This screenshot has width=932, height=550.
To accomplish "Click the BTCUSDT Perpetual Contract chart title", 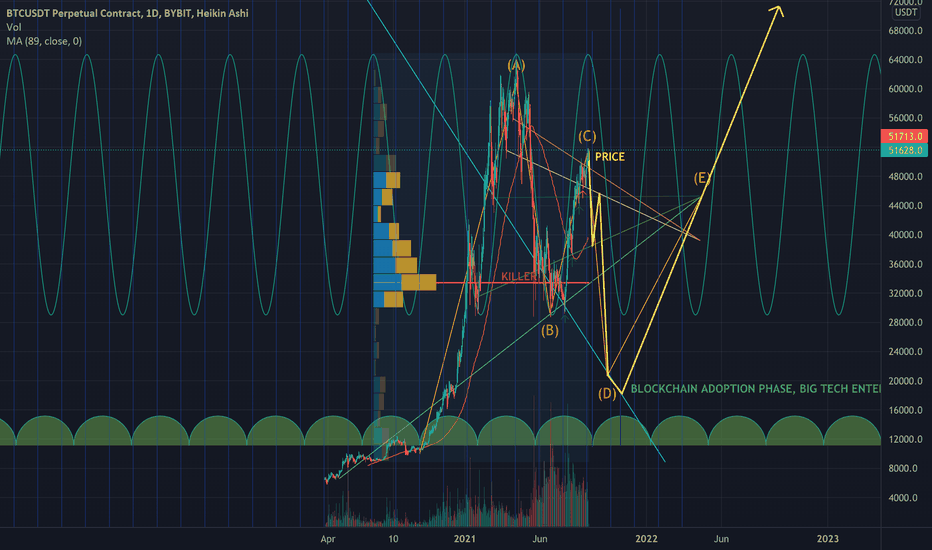I will 127,13.
